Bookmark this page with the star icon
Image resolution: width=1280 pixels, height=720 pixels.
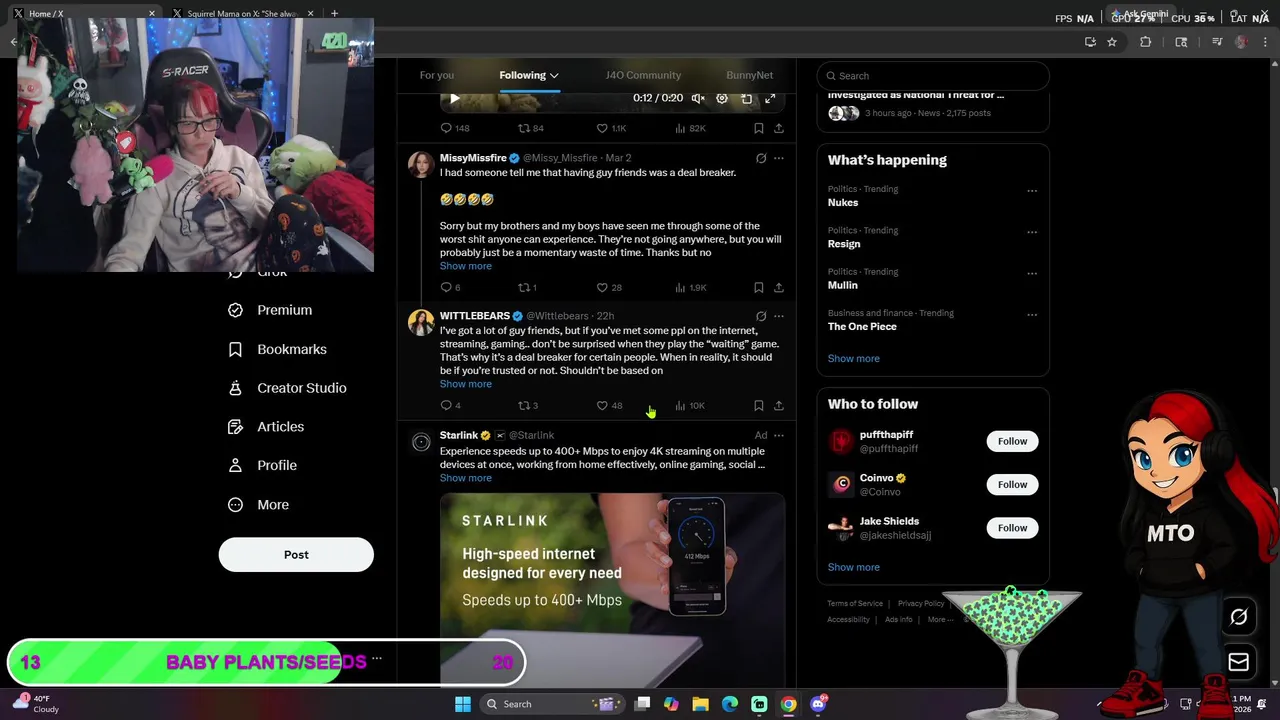1111,42
